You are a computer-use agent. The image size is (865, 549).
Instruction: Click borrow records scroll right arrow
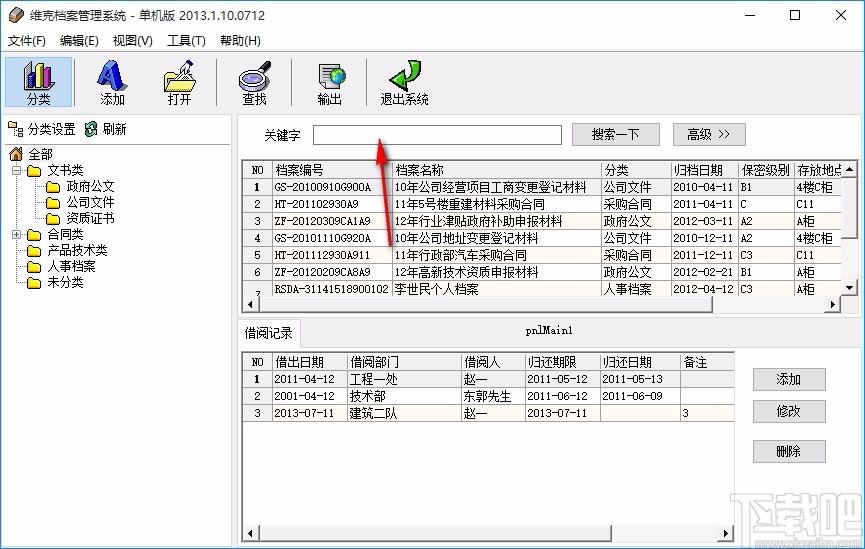pyautogui.click(x=726, y=533)
